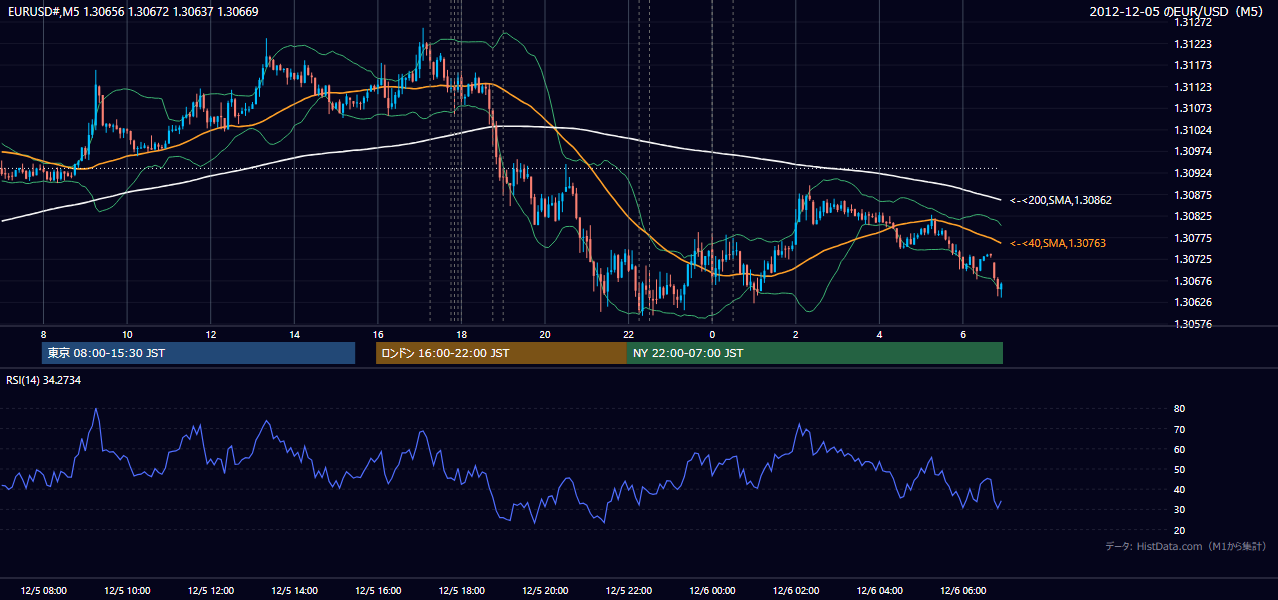This screenshot has height=600, width=1278.
Task: Click hour label 0 under the price chart
Action: [x=712, y=334]
